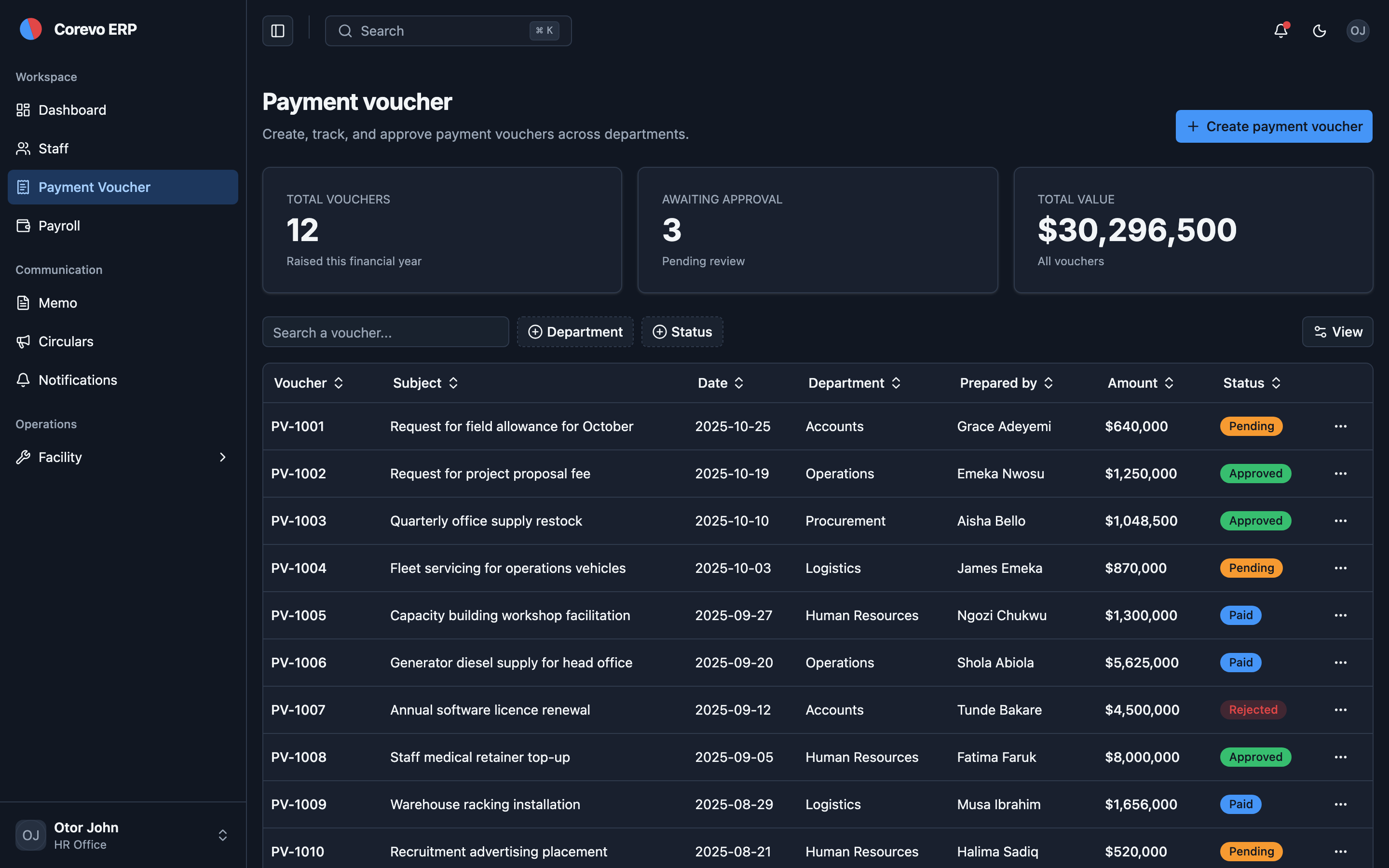Click the Awaiting Approval card

817,230
